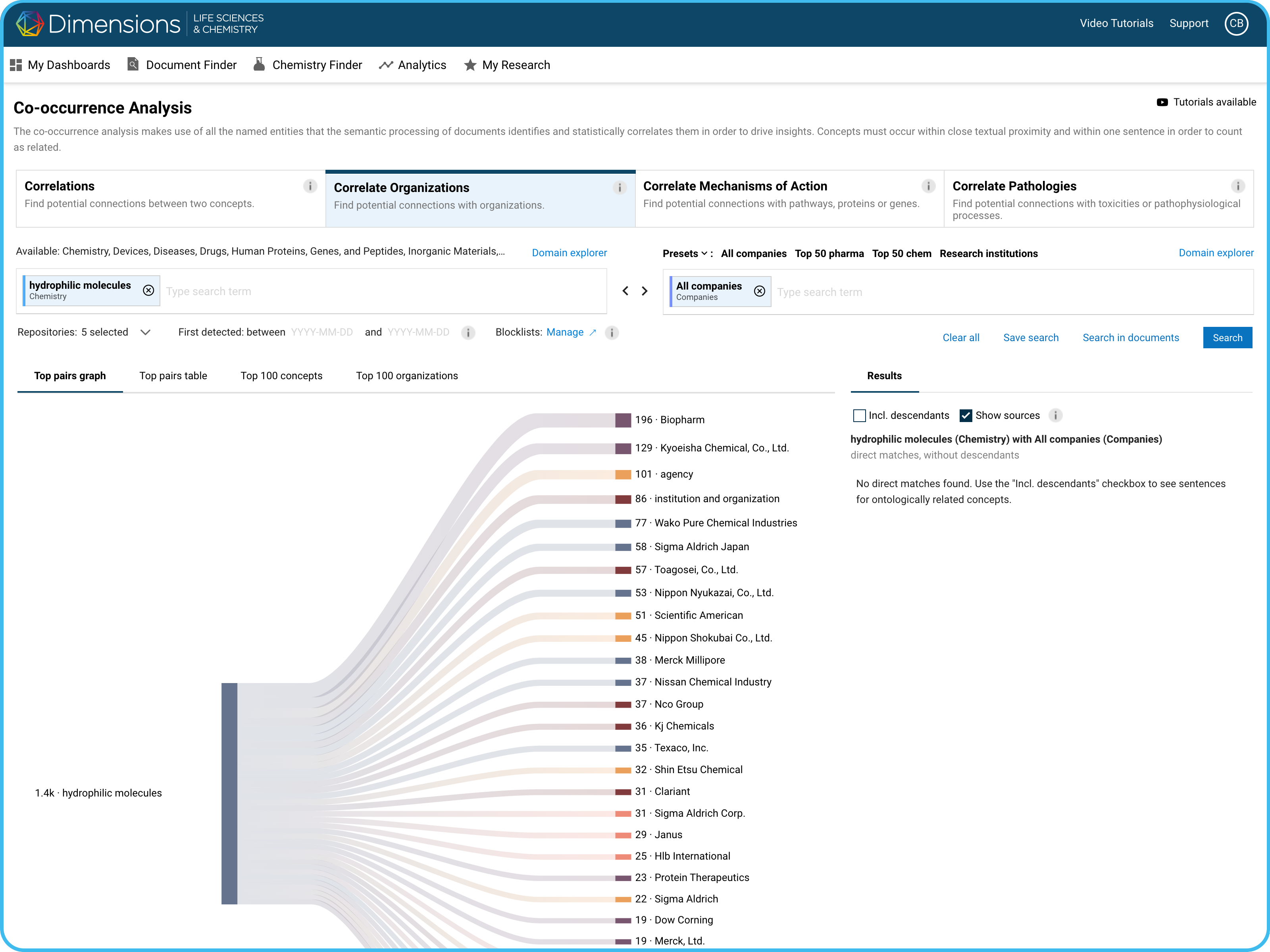
Task: Click the Biopharm color bar in graph
Action: tap(622, 420)
